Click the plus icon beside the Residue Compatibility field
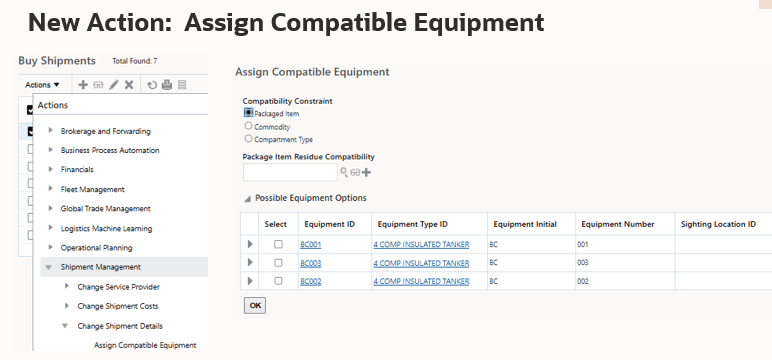Screen dimensions: 772x360 pos(366,172)
